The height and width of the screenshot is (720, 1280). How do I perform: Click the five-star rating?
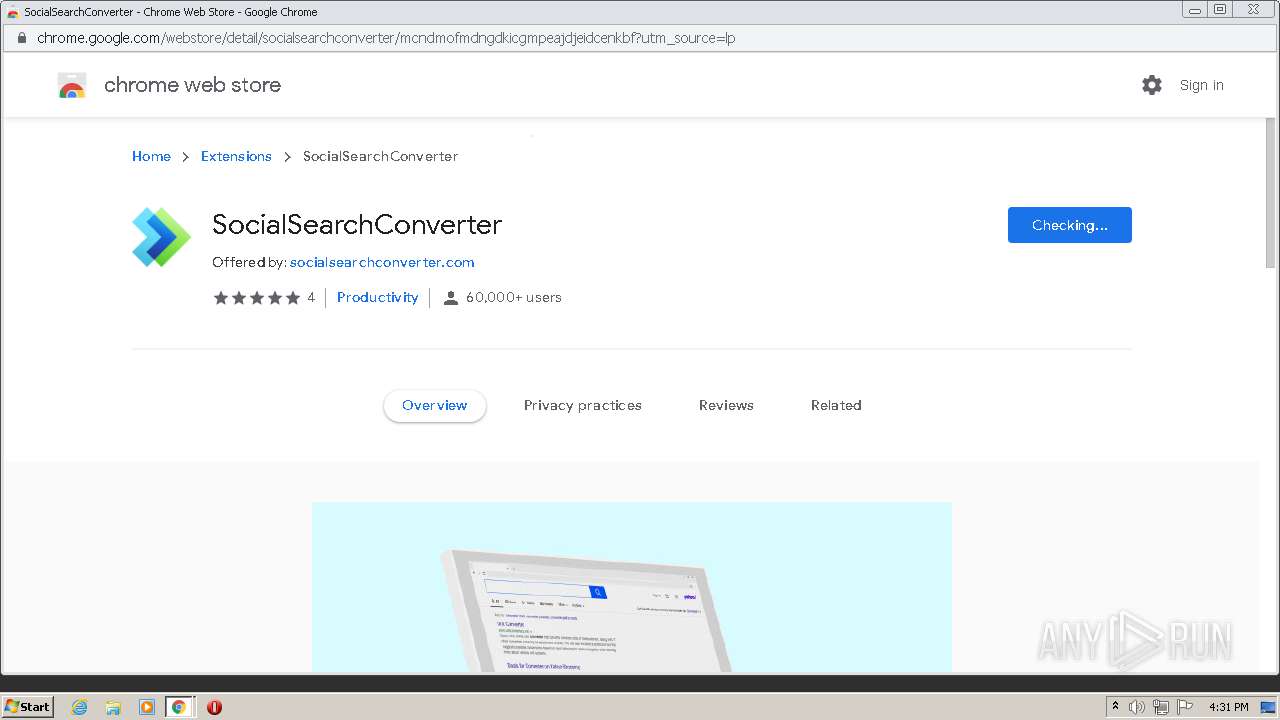[x=256, y=298]
